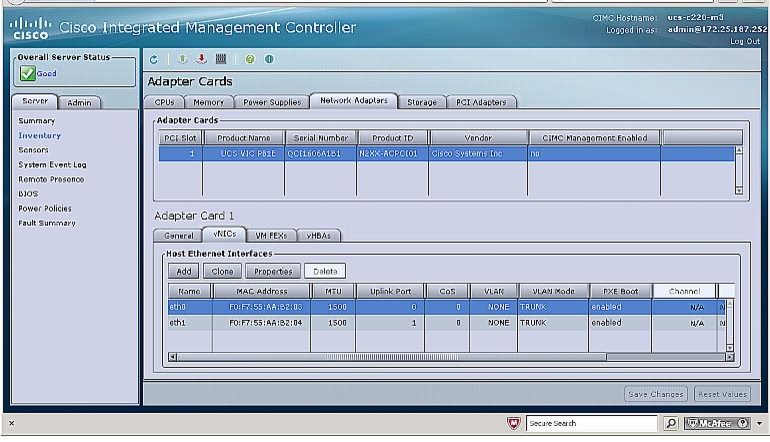
Task: Open Sensors in the sidebar
Action: point(33,150)
